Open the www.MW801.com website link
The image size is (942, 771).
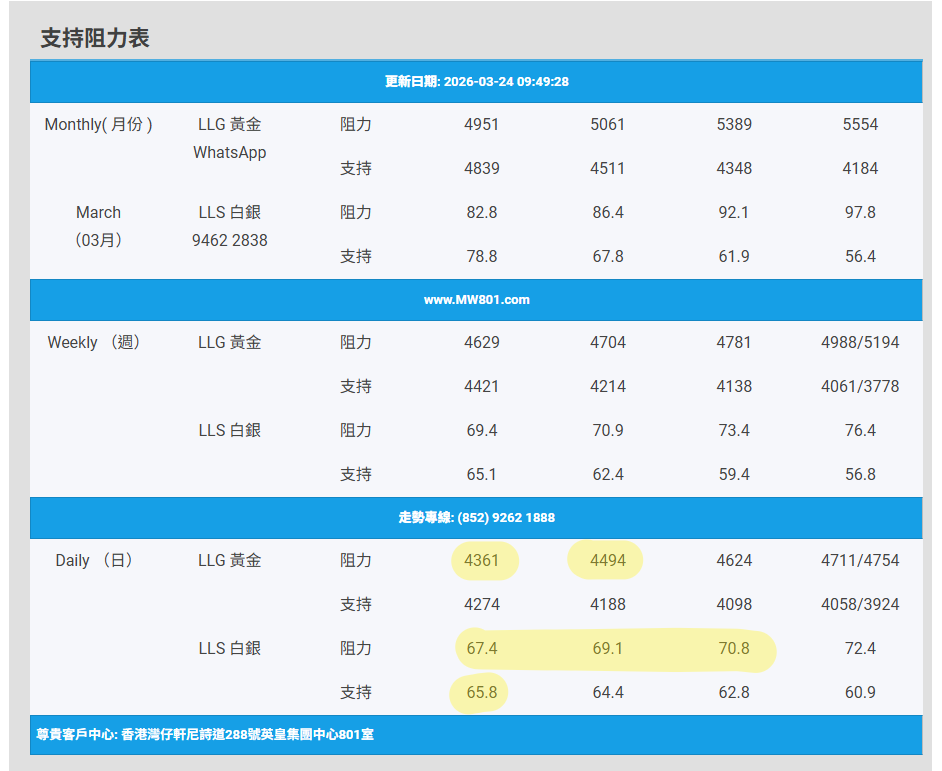(476, 300)
